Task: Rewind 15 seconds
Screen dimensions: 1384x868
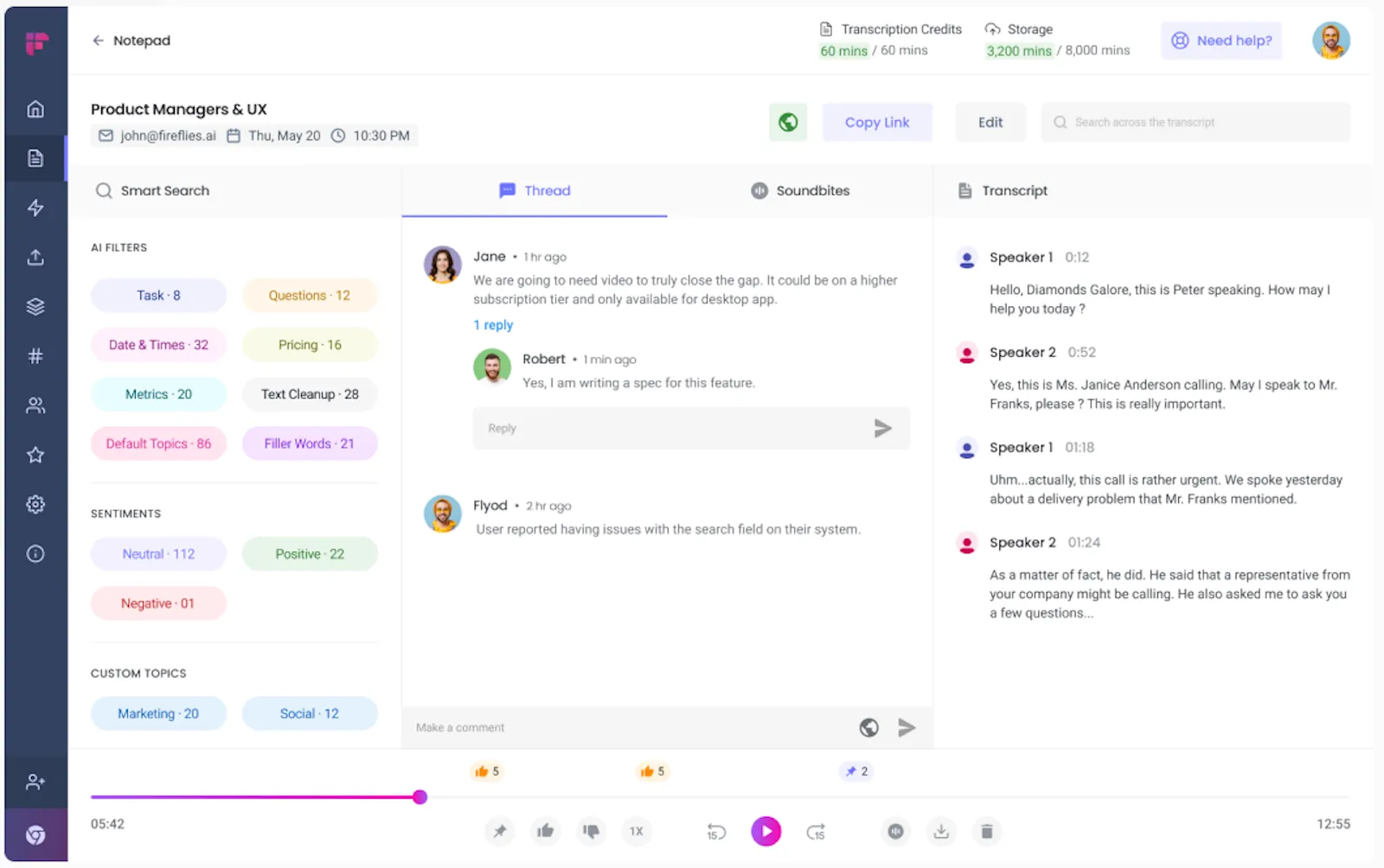Action: (x=716, y=832)
